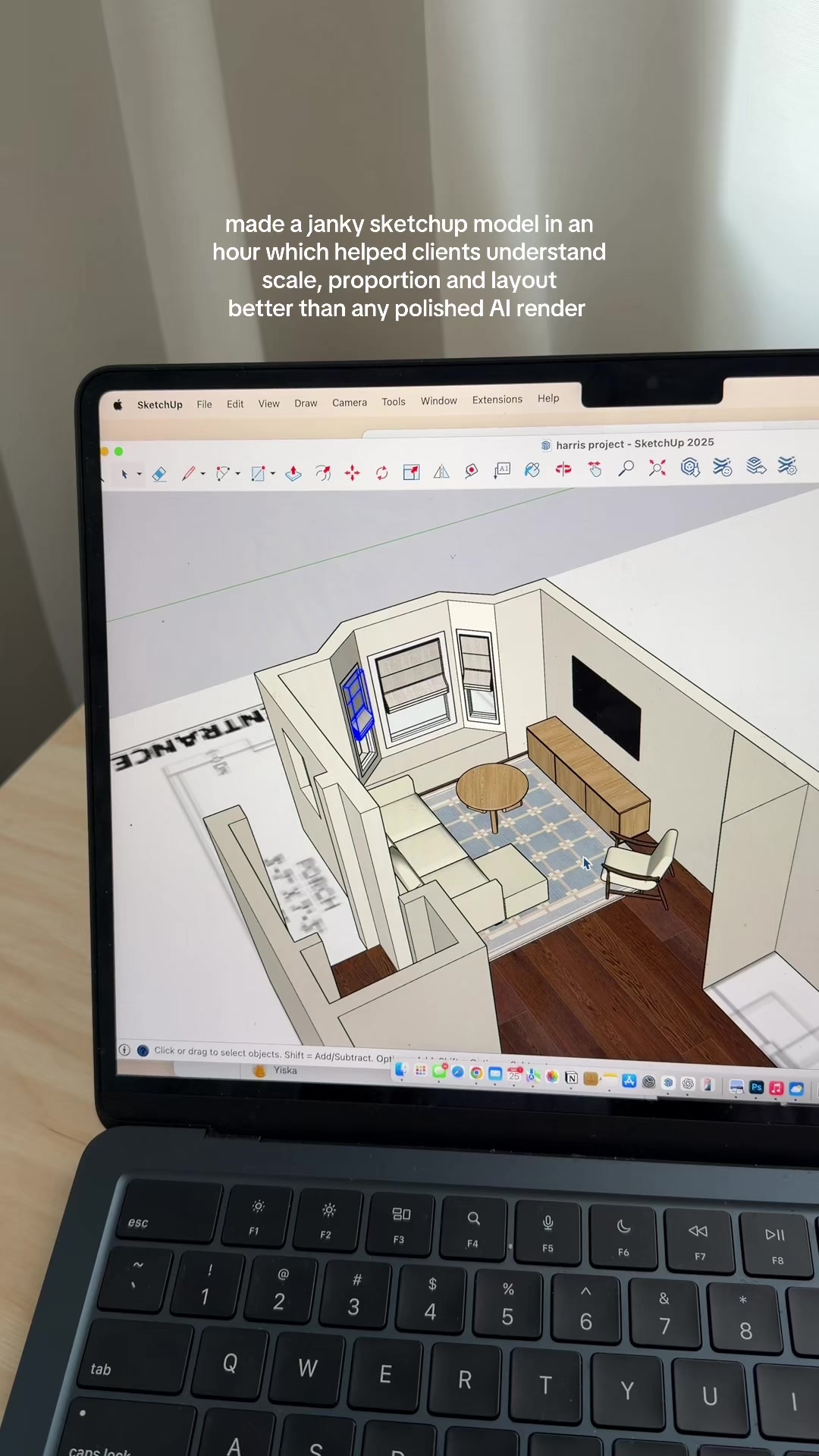The width and height of the screenshot is (819, 1456).
Task: Click the status bar info icon
Action: (124, 1050)
